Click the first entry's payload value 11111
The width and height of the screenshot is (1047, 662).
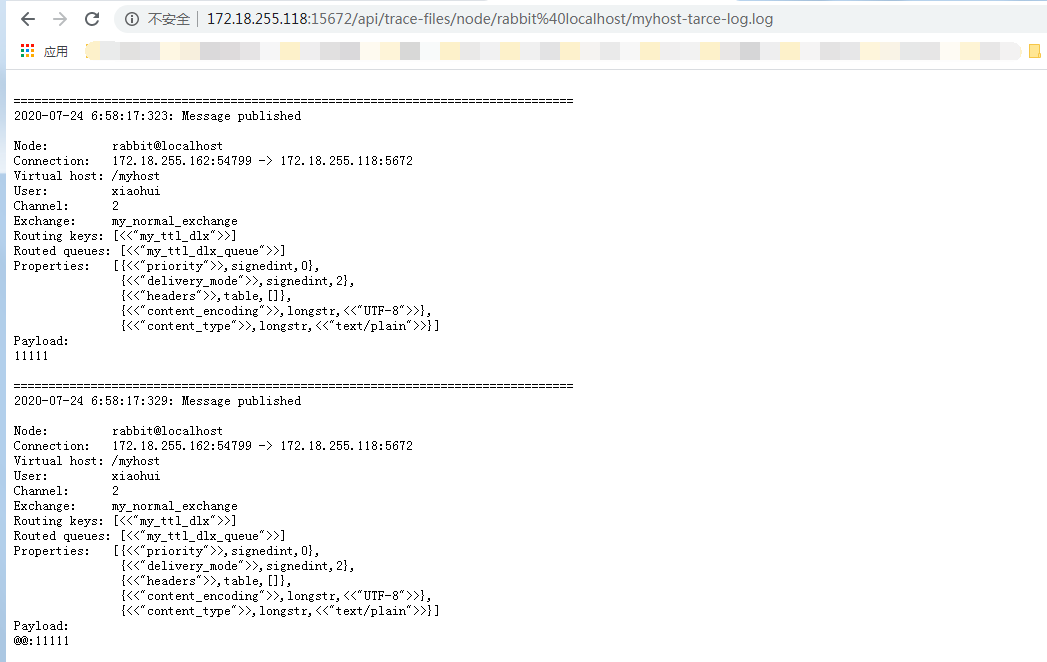31,356
